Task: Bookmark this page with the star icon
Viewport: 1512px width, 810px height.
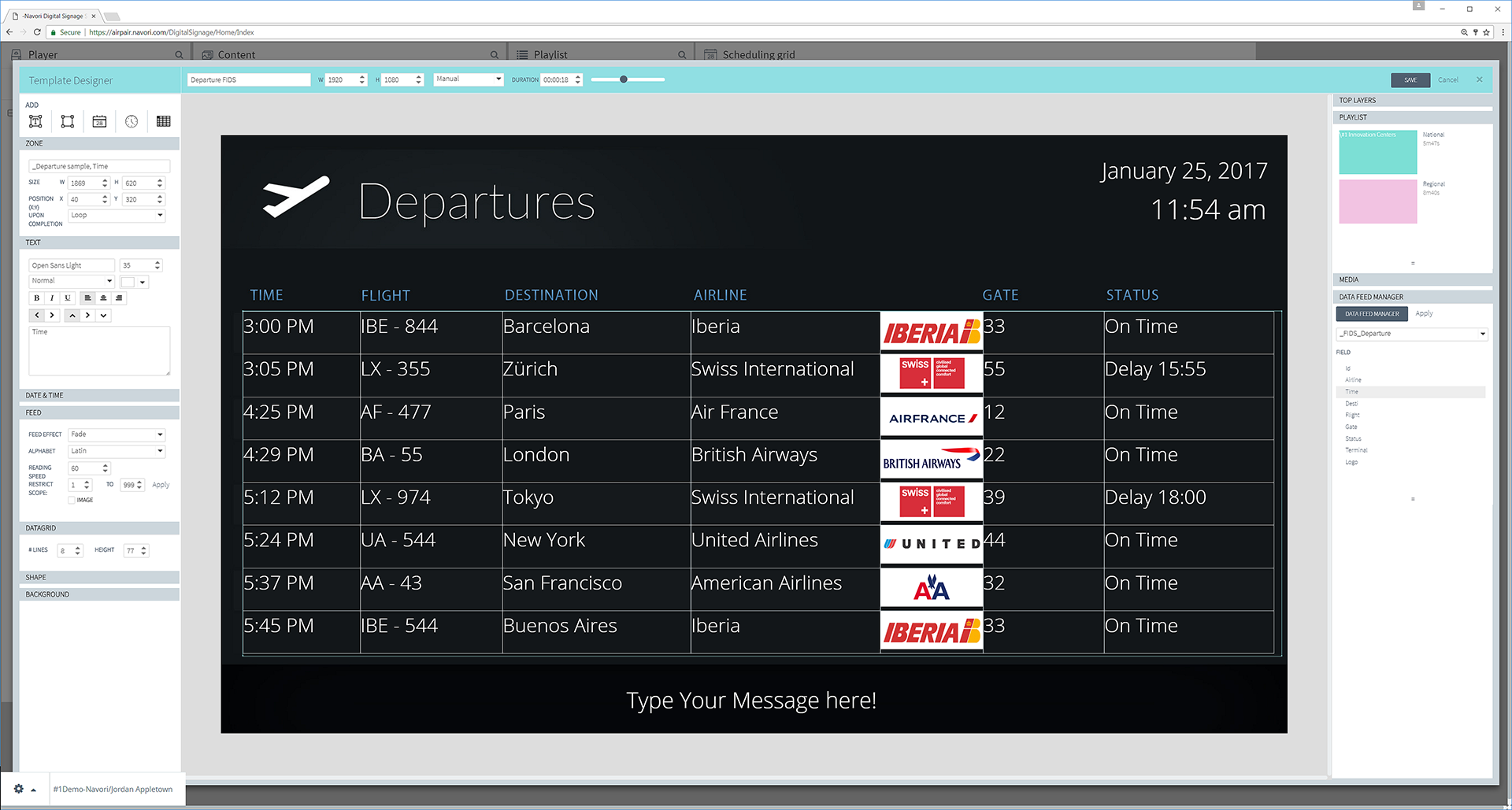Action: point(1486,32)
